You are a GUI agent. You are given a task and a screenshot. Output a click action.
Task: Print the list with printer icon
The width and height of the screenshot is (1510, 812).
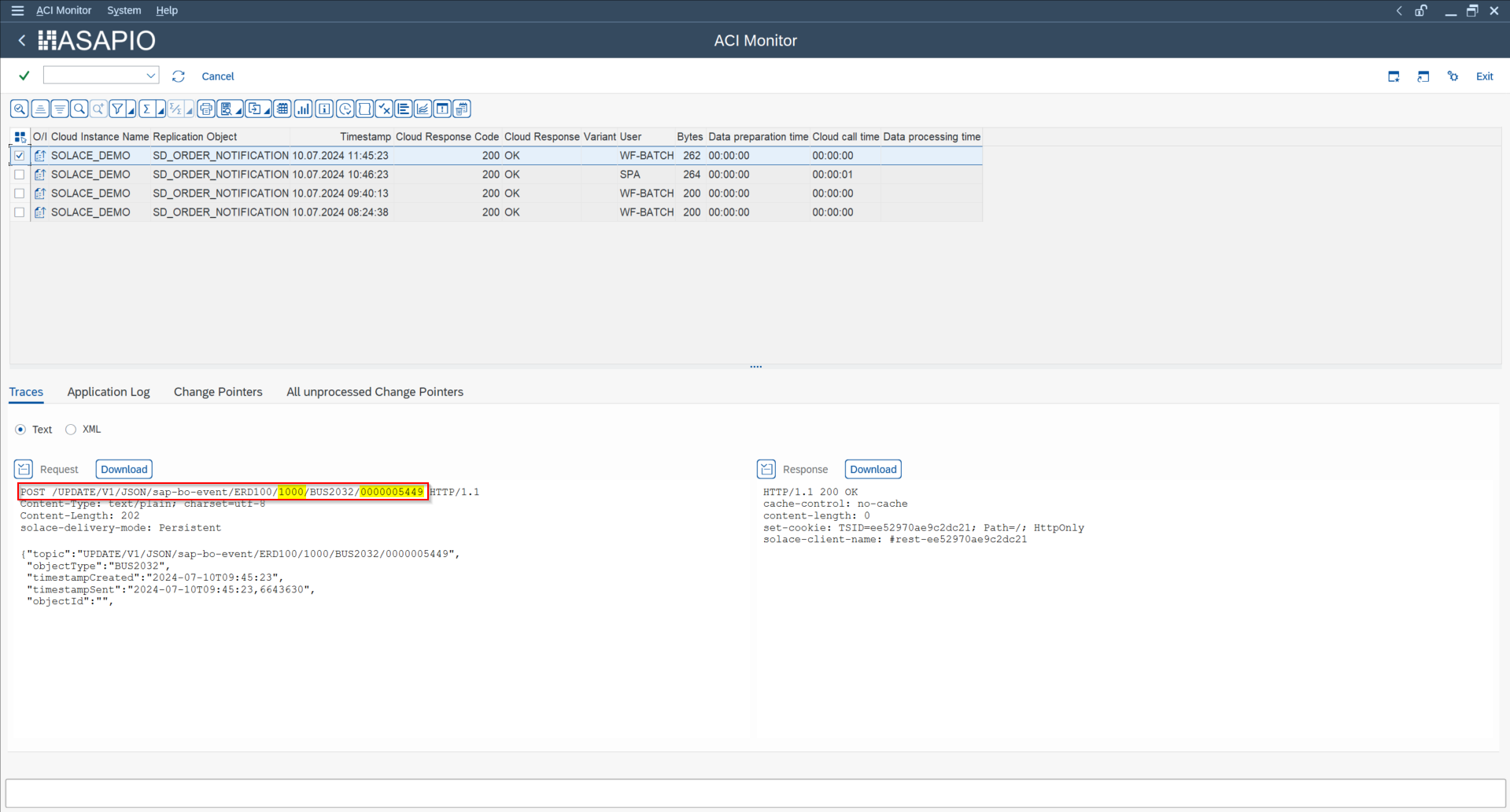pyautogui.click(x=206, y=109)
